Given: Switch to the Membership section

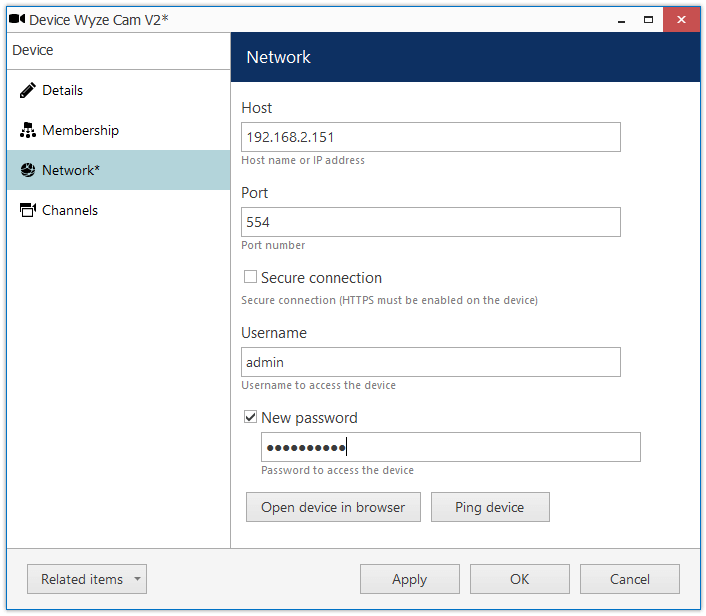Looking at the screenshot, I should pyautogui.click(x=80, y=130).
